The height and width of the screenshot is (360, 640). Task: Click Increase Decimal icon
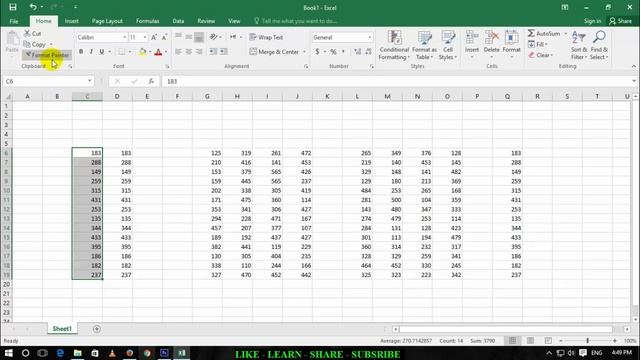point(358,51)
